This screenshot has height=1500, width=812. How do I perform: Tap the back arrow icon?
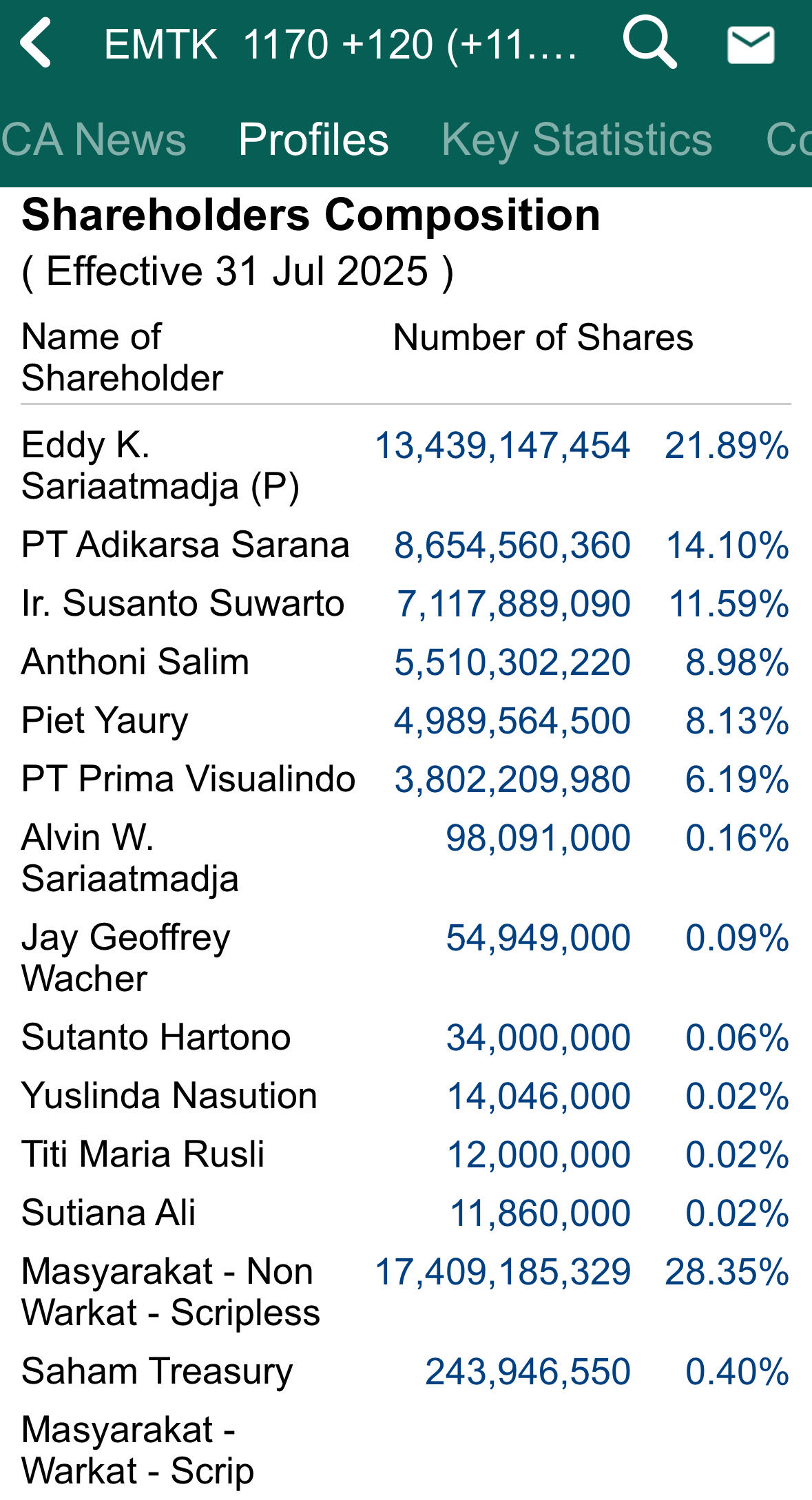click(36, 43)
